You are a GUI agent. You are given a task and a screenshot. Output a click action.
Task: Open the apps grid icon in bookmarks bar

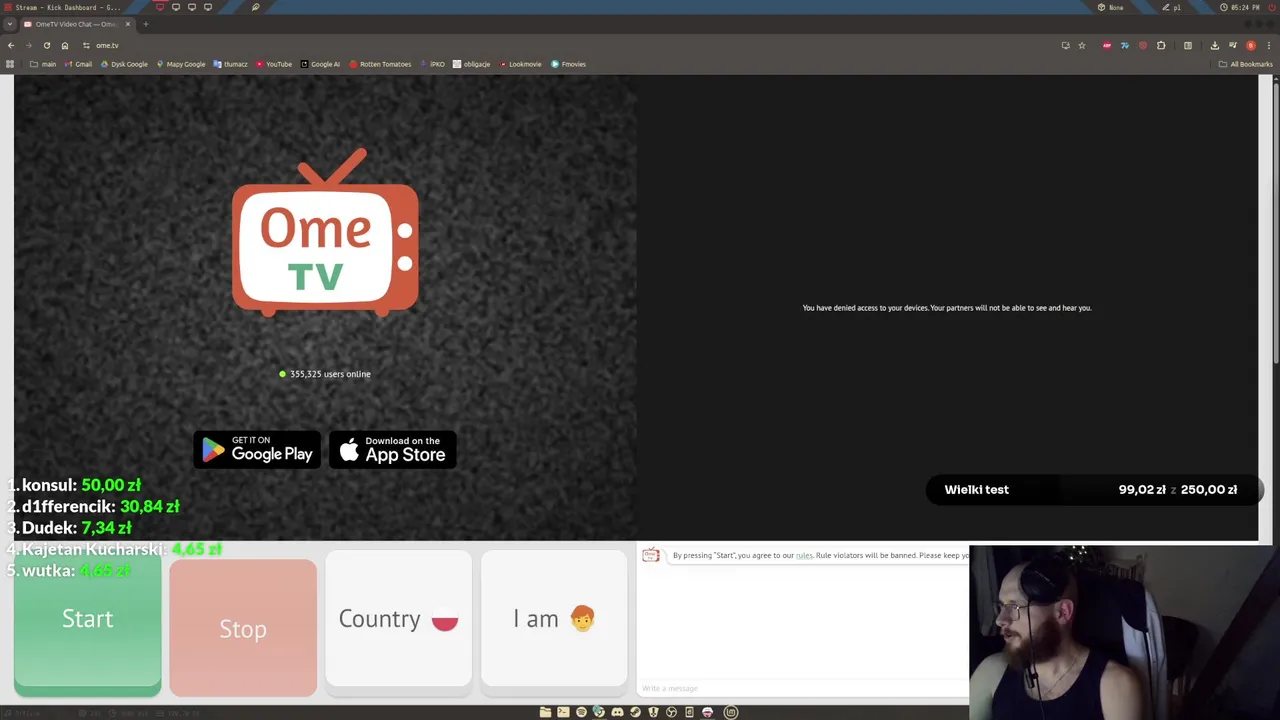(x=10, y=64)
